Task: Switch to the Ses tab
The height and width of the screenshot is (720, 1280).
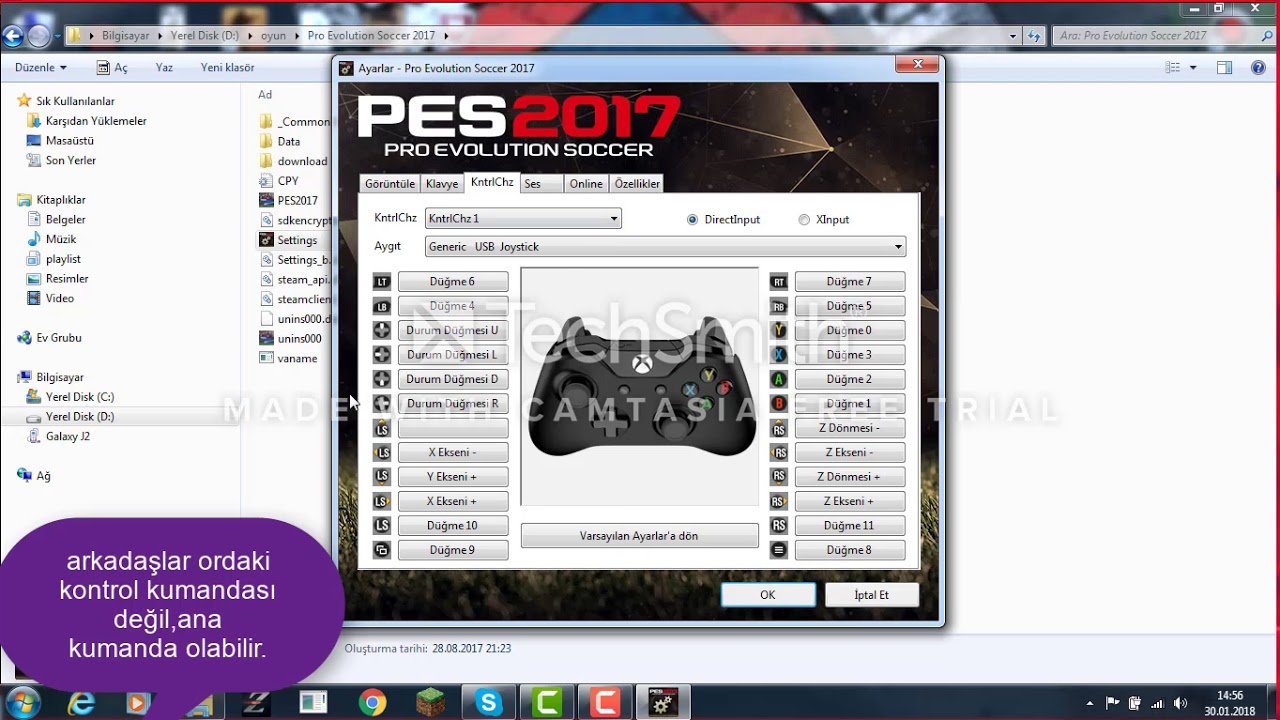Action: [x=541, y=184]
